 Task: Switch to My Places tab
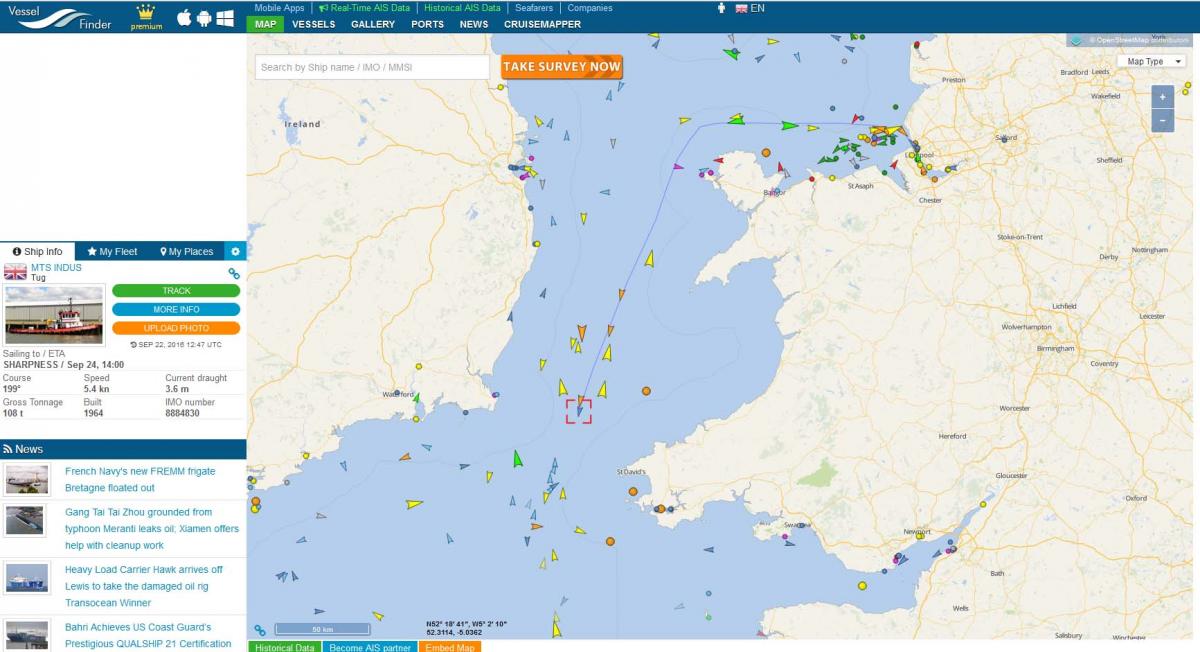(187, 252)
